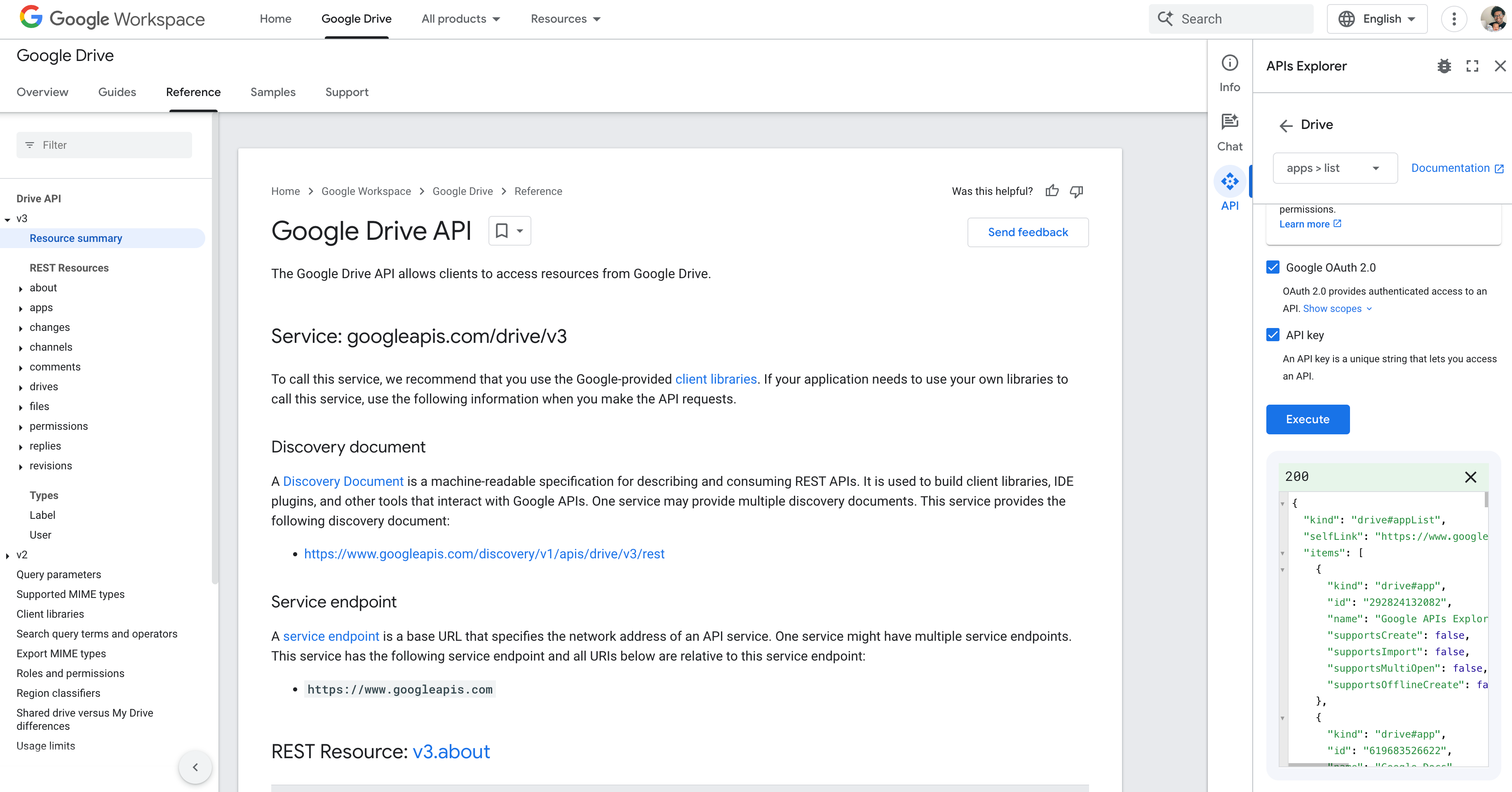
Task: Toggle fullscreen for APIs Explorer
Action: 1472,66
